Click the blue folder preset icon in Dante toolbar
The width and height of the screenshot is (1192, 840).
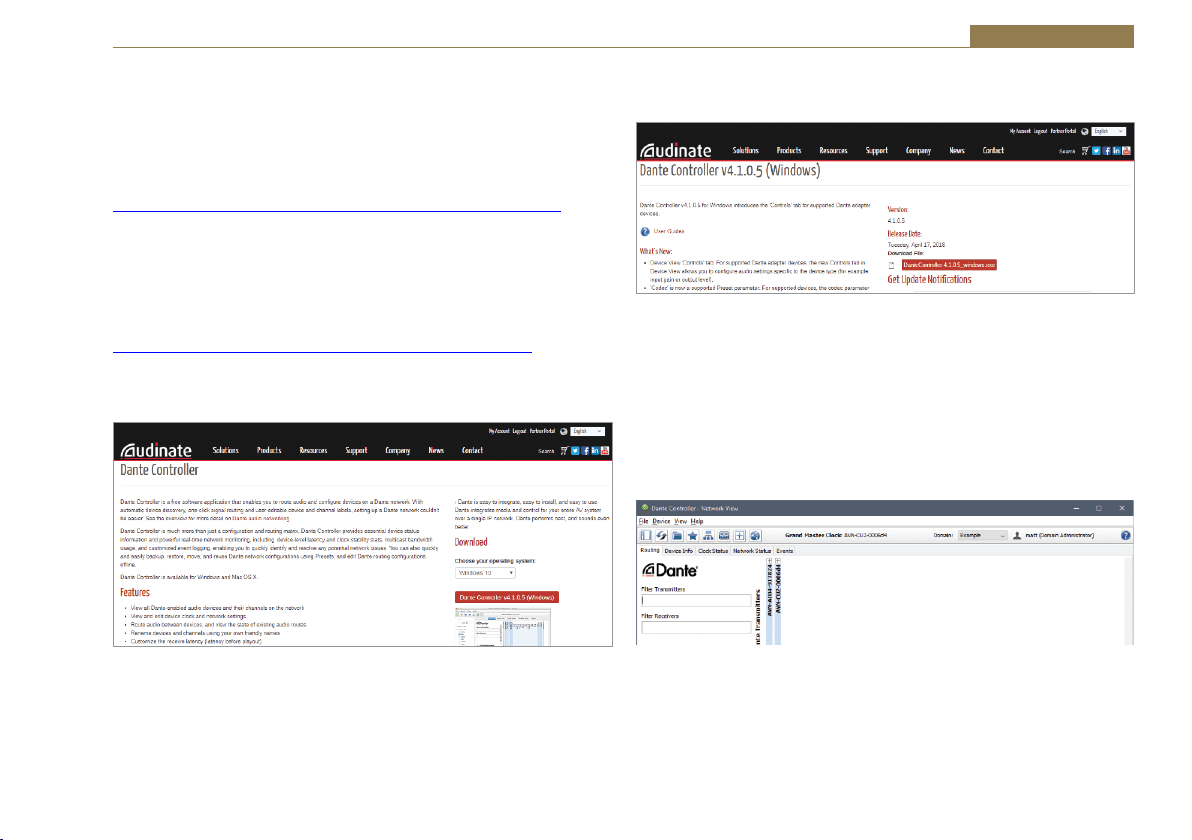677,535
